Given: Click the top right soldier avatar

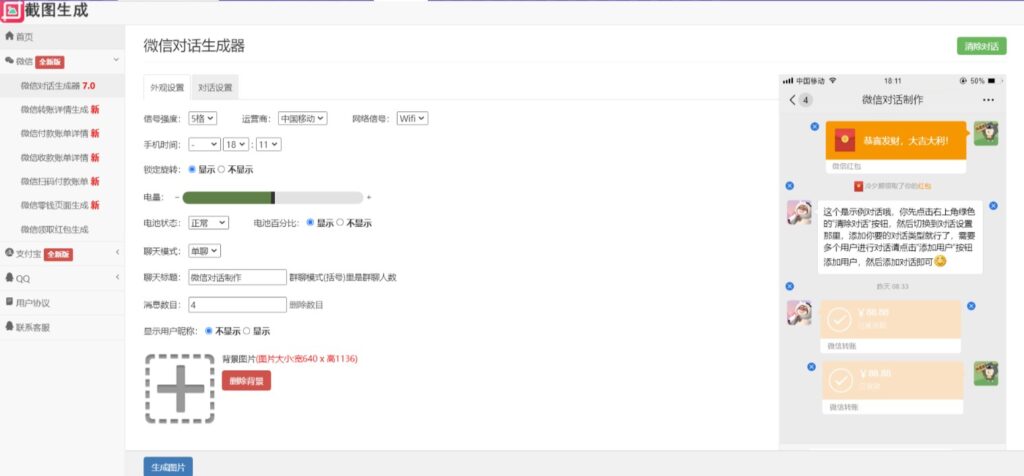Looking at the screenshot, I should pyautogui.click(x=986, y=133).
